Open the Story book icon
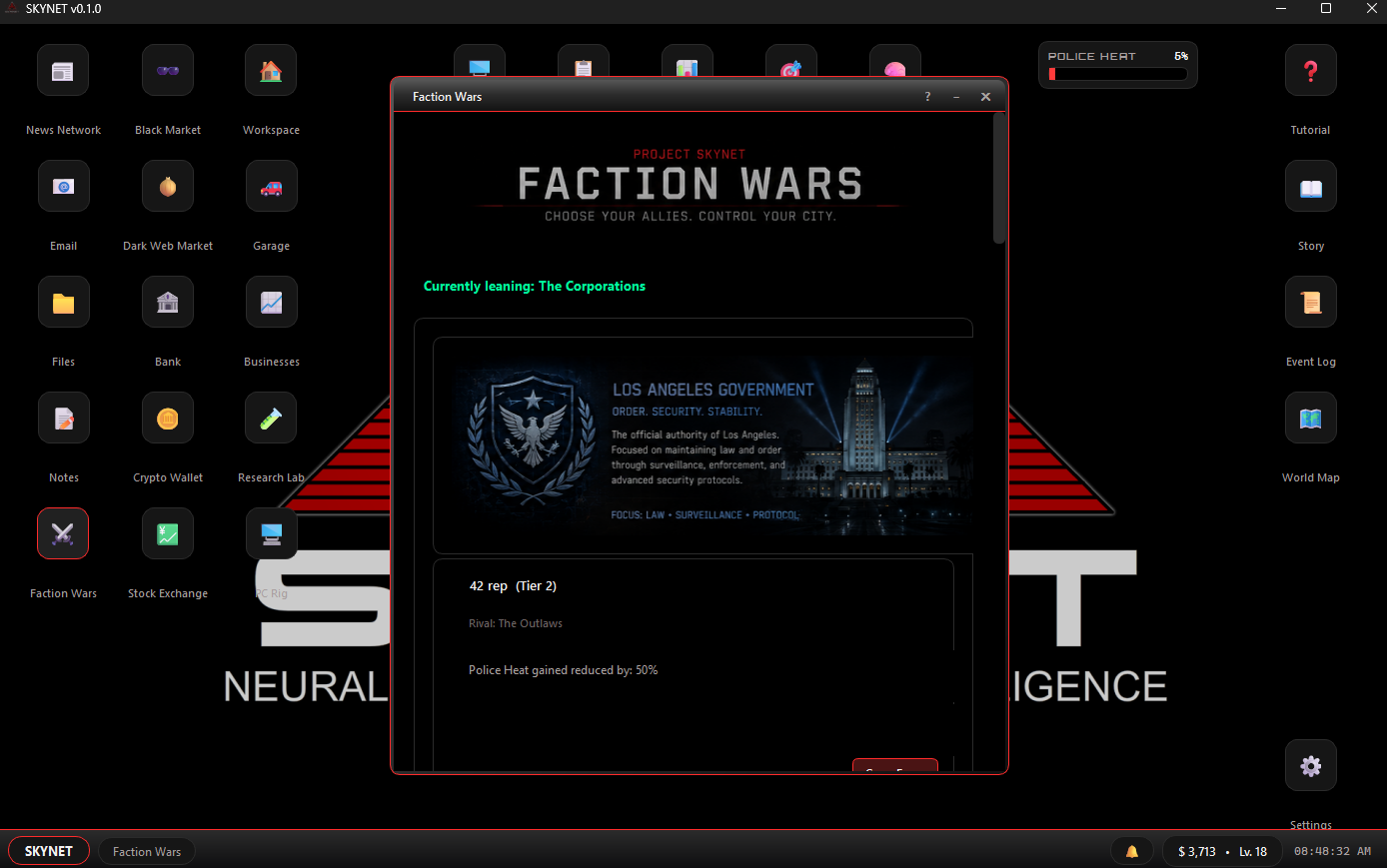Viewport: 1387px width, 868px height. pyautogui.click(x=1311, y=187)
